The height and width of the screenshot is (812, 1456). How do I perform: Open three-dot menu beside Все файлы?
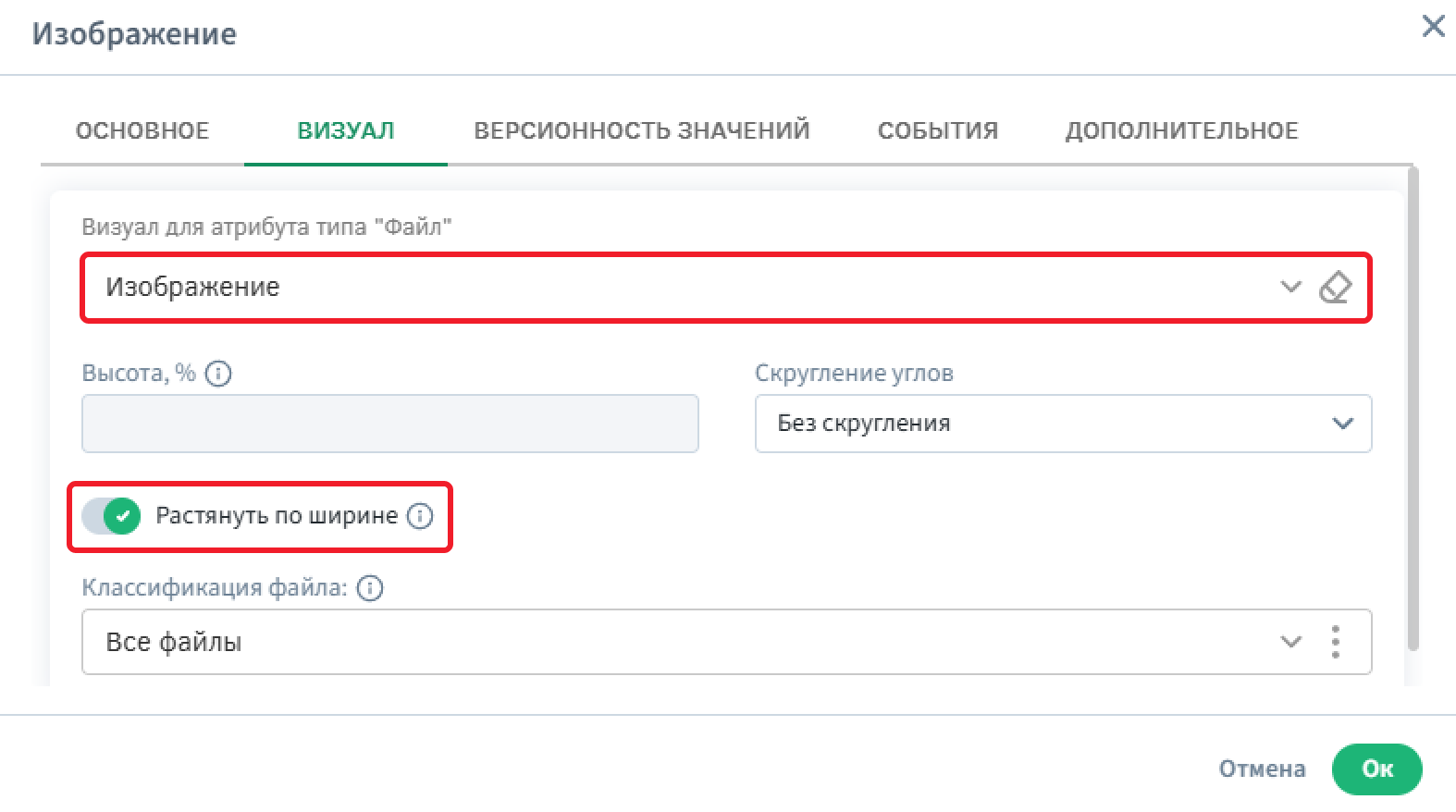(1335, 642)
